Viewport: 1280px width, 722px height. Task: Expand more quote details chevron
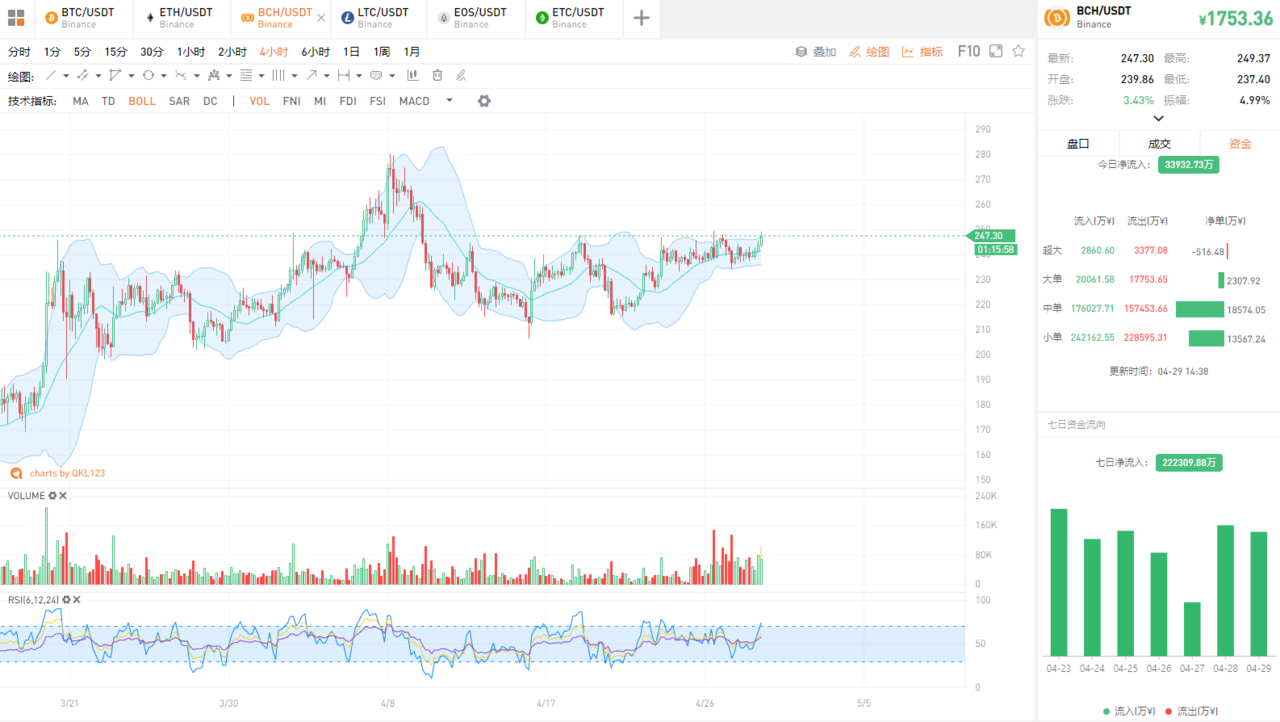coord(1159,118)
